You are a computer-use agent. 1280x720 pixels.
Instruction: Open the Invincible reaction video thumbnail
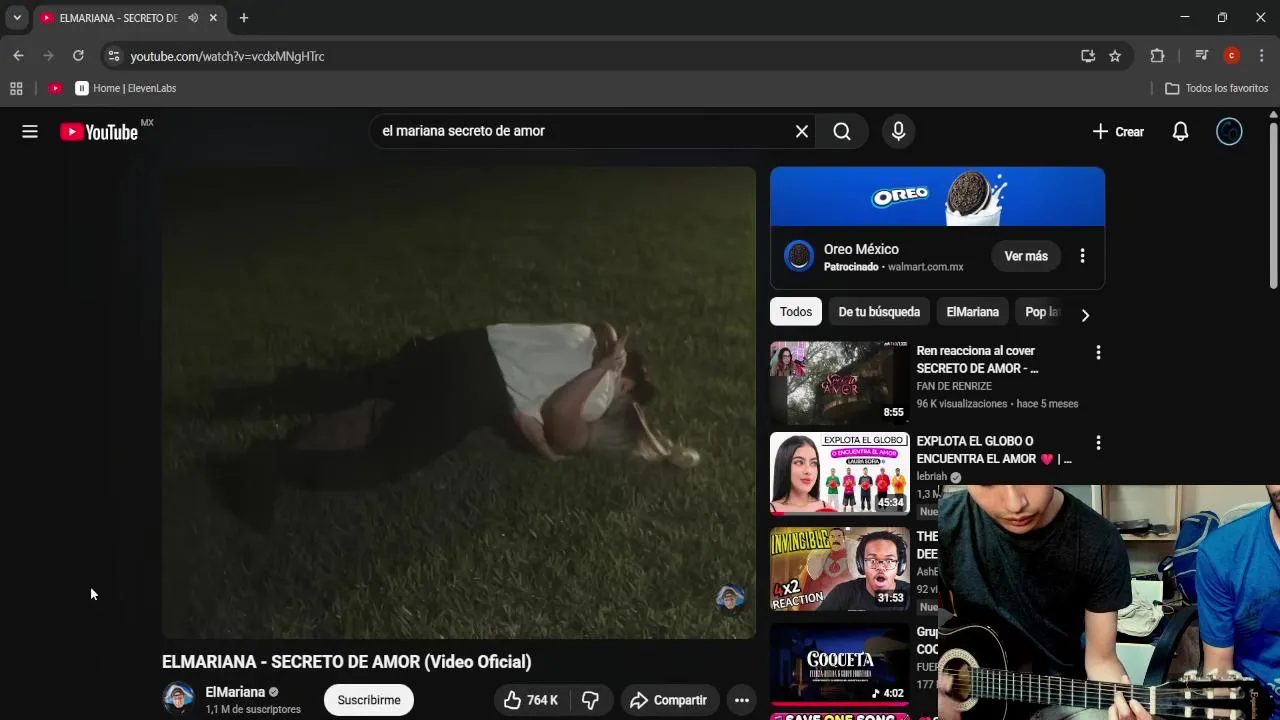coord(839,569)
